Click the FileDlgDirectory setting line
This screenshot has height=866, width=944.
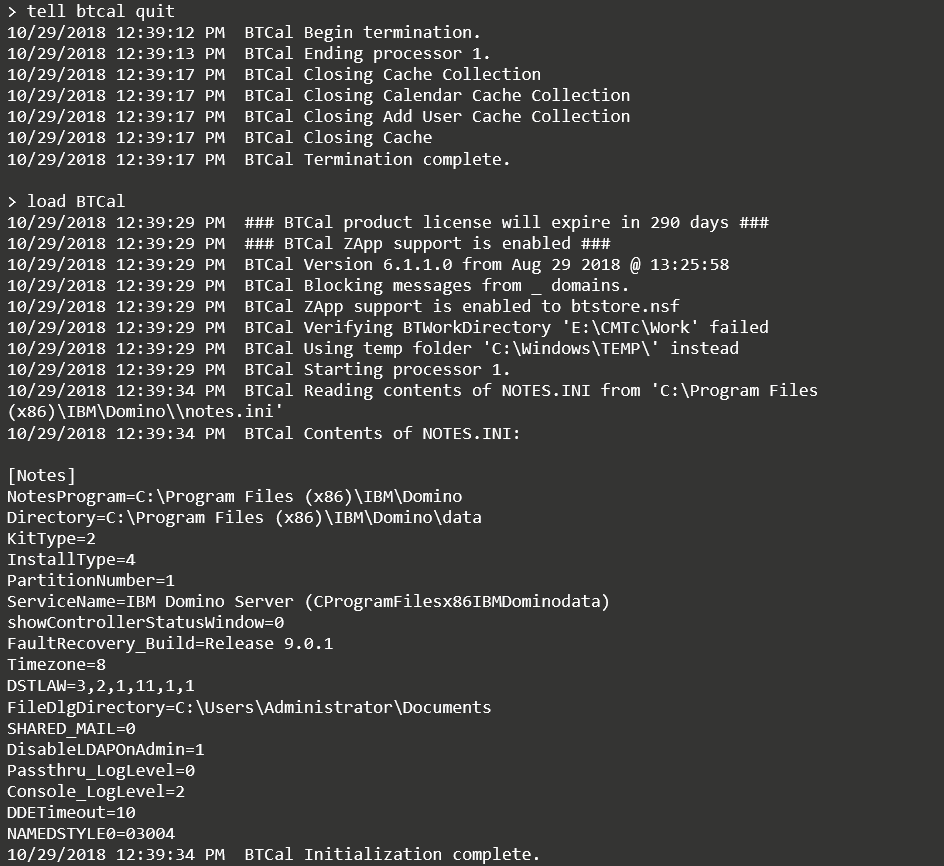[x=249, y=707]
